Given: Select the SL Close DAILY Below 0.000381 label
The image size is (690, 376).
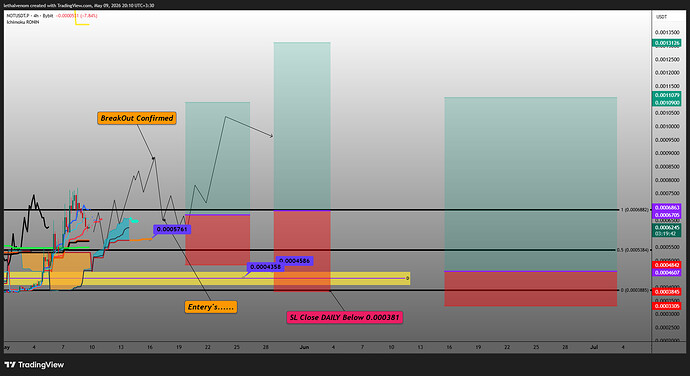Looking at the screenshot, I should click(345, 317).
